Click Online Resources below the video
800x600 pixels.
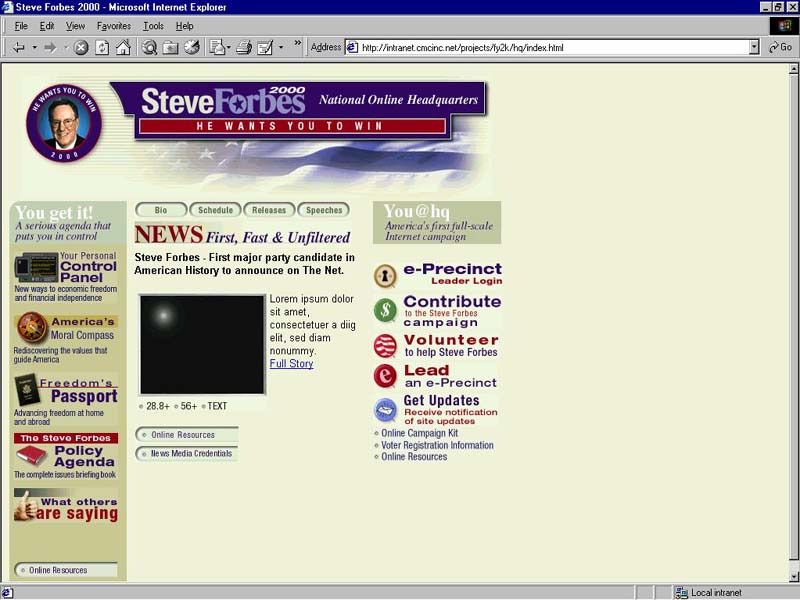(187, 435)
